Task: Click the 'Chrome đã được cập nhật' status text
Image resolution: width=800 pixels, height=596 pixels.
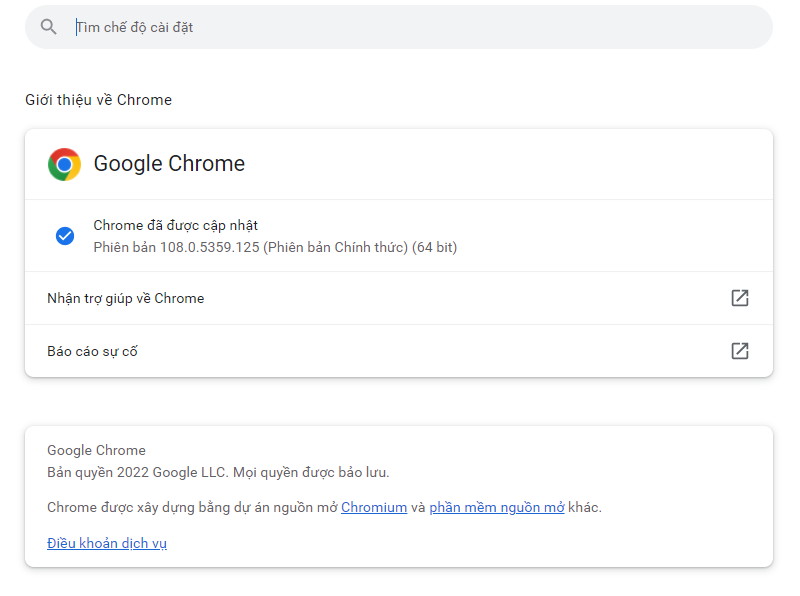Action: pos(176,225)
